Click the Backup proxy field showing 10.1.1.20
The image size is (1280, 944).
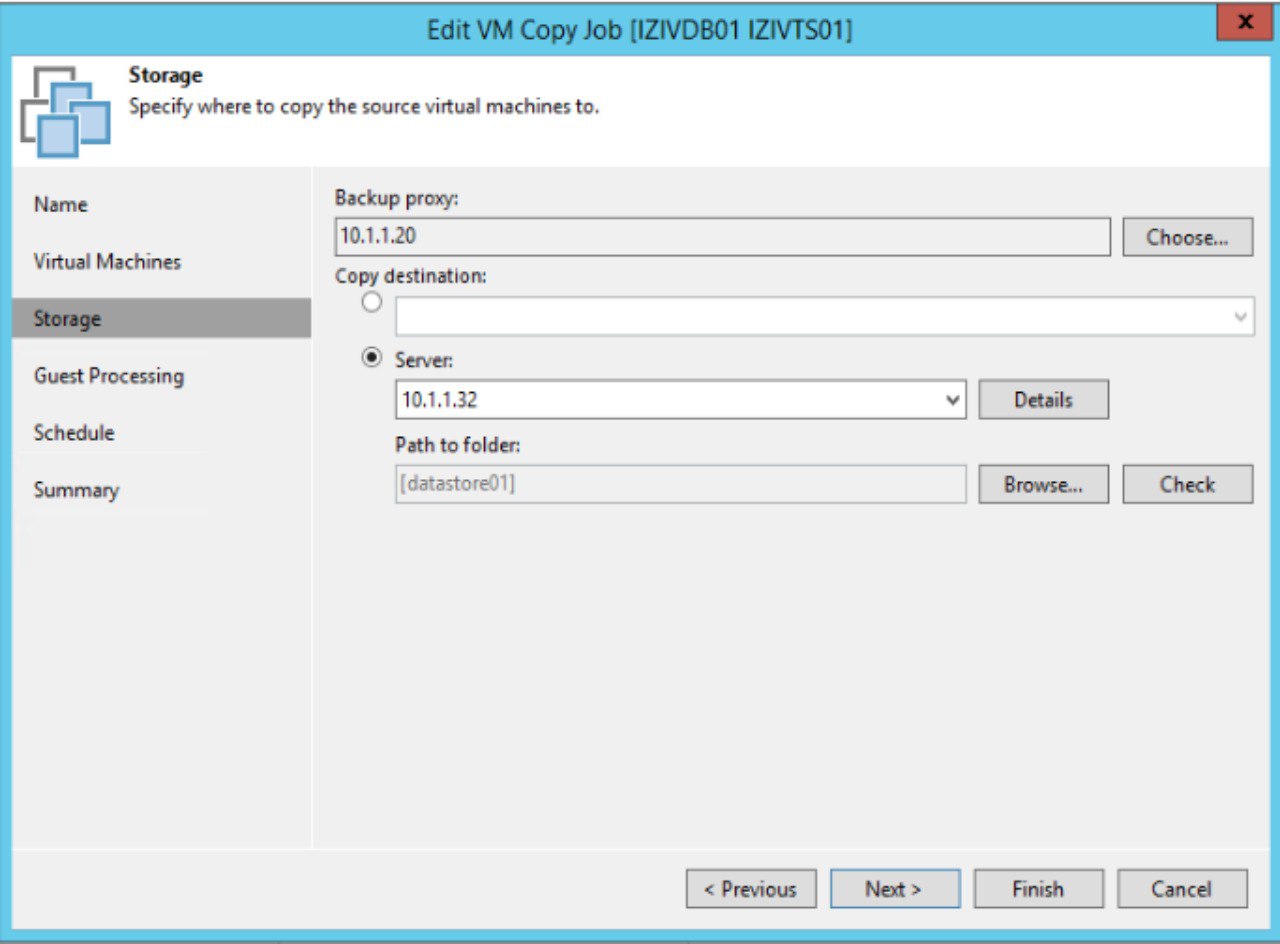click(723, 238)
